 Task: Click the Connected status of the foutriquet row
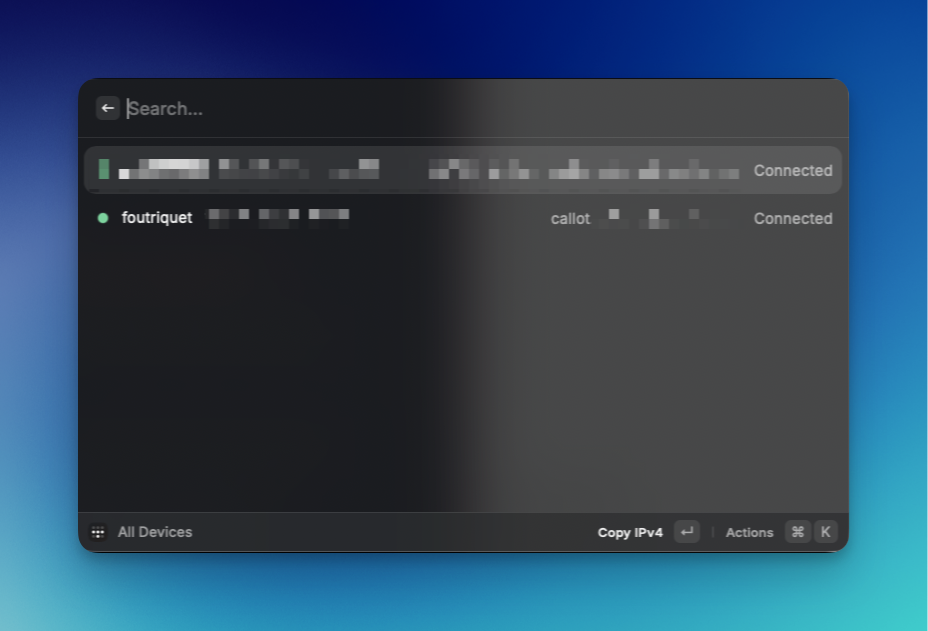[x=792, y=219]
